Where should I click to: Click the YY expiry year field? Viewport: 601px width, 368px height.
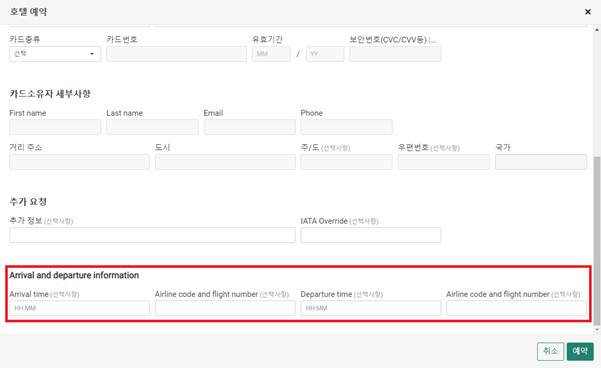pos(325,54)
